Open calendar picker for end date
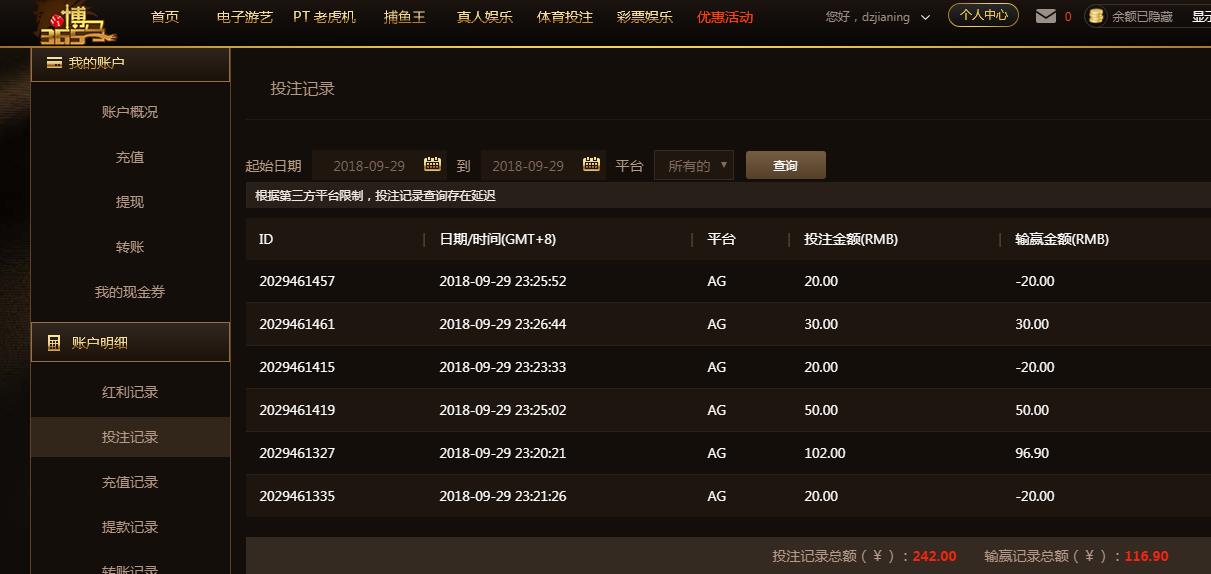 pos(592,165)
